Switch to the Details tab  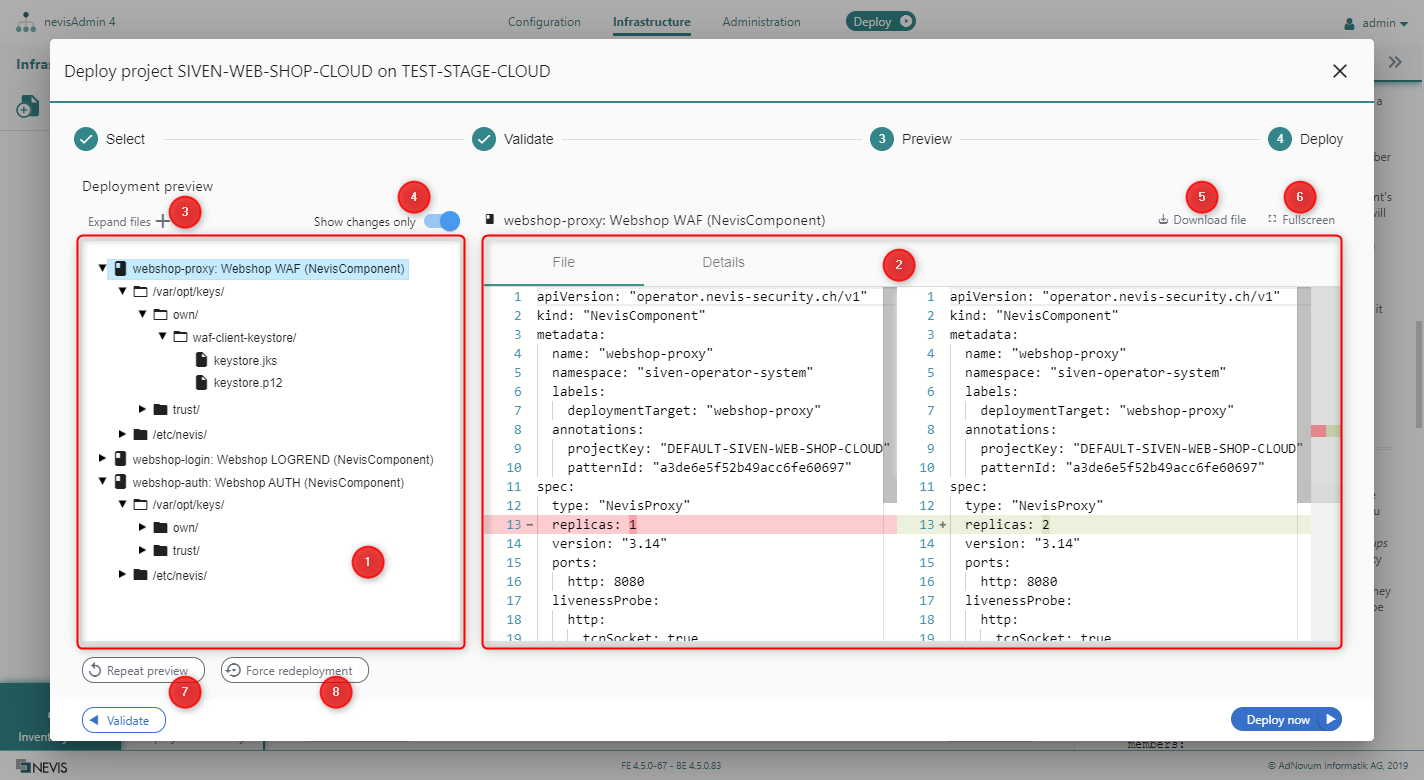pos(723,262)
